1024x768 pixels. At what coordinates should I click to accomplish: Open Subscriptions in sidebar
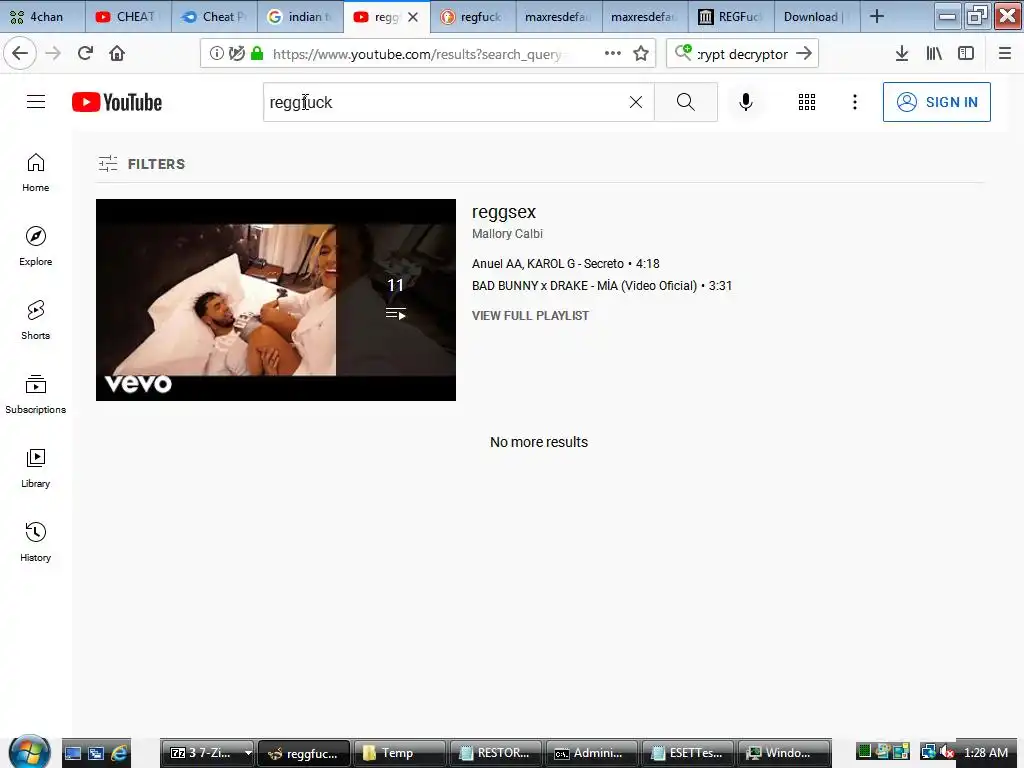35,394
